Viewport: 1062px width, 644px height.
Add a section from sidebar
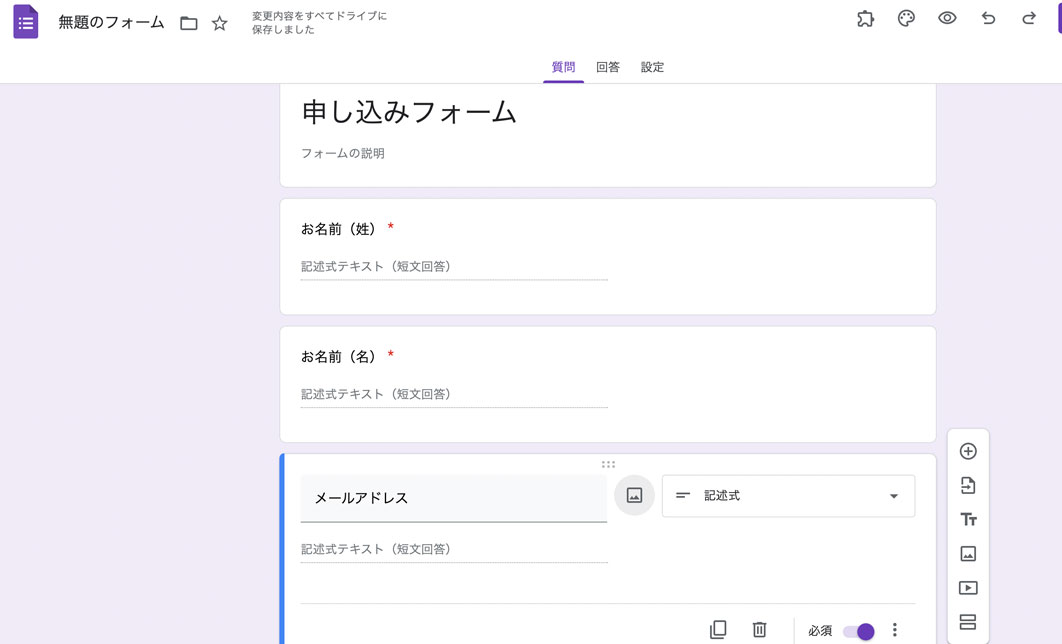pyautogui.click(x=968, y=622)
